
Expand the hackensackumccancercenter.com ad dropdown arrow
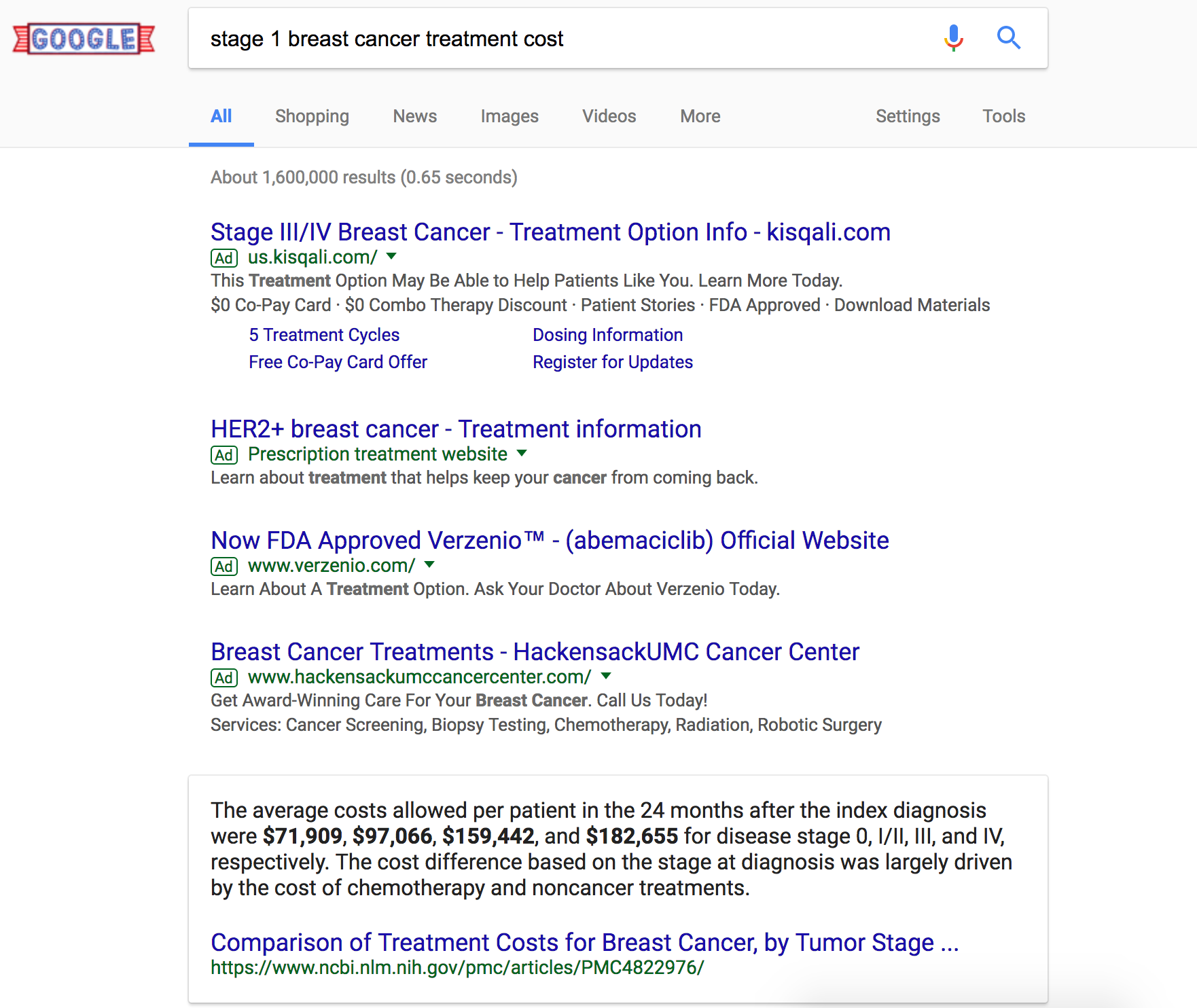click(607, 676)
